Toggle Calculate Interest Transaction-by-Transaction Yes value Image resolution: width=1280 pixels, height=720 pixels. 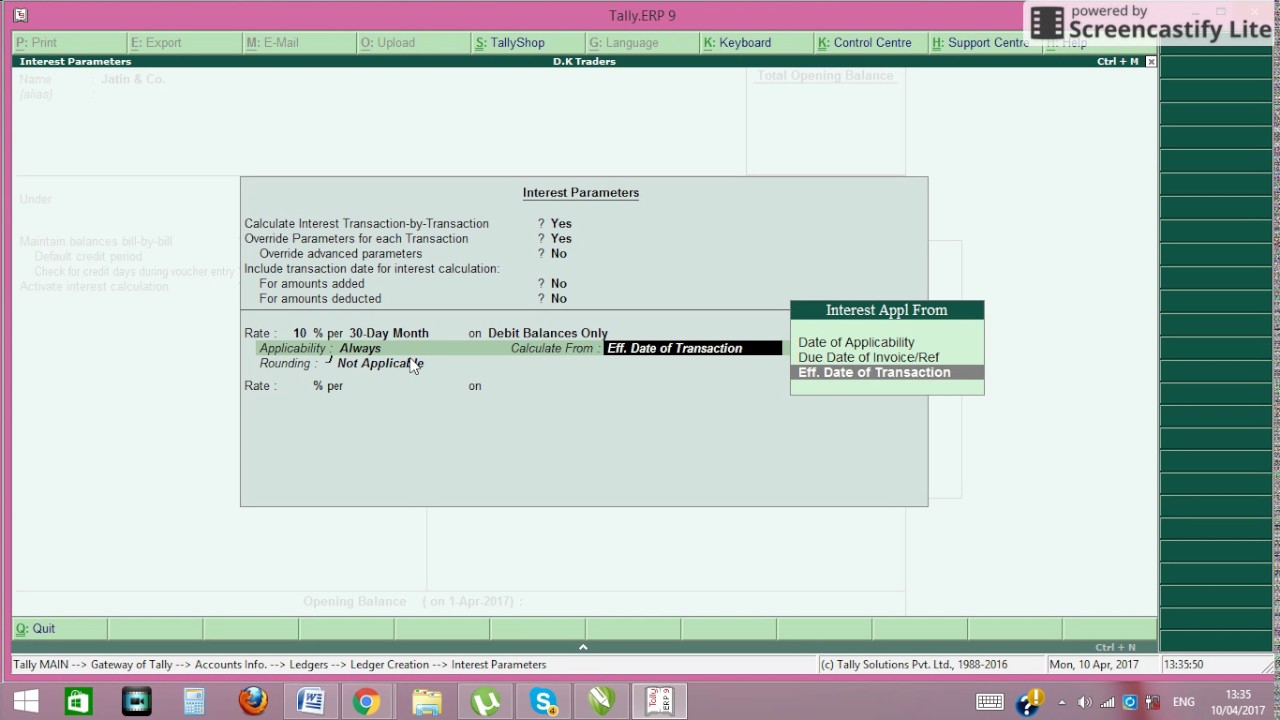tap(560, 224)
